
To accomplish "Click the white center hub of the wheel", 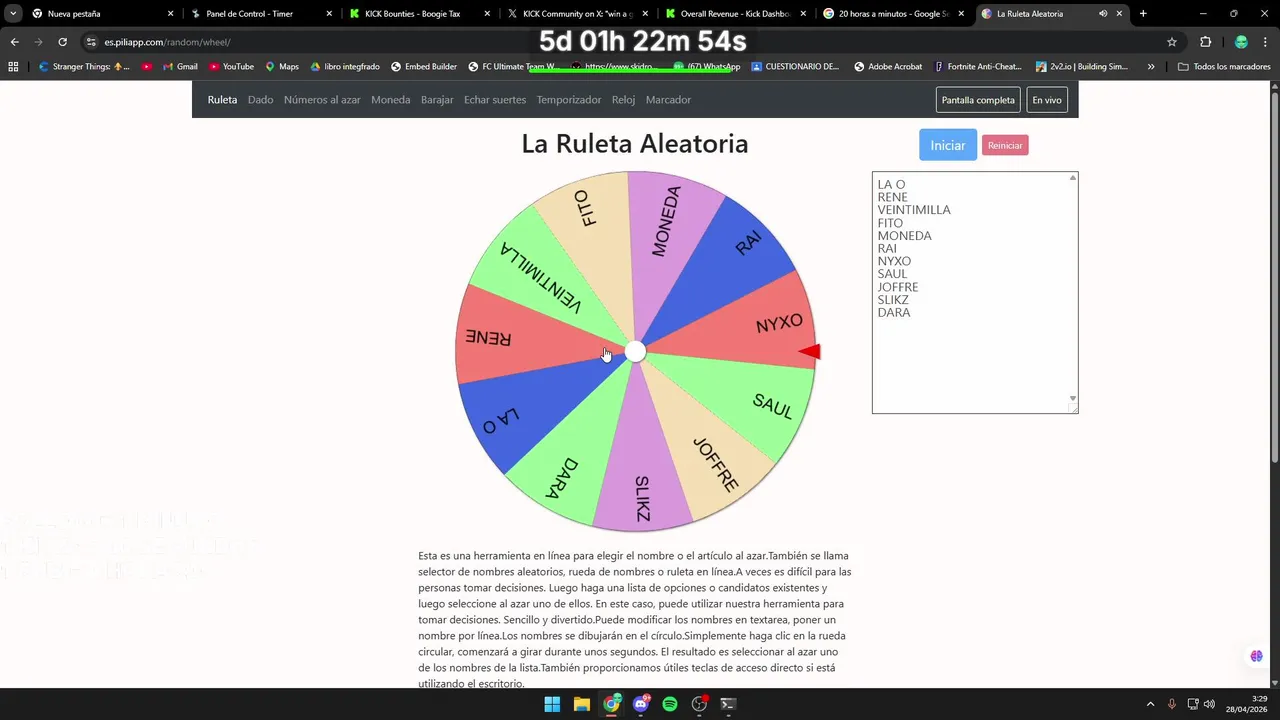I will tap(635, 351).
